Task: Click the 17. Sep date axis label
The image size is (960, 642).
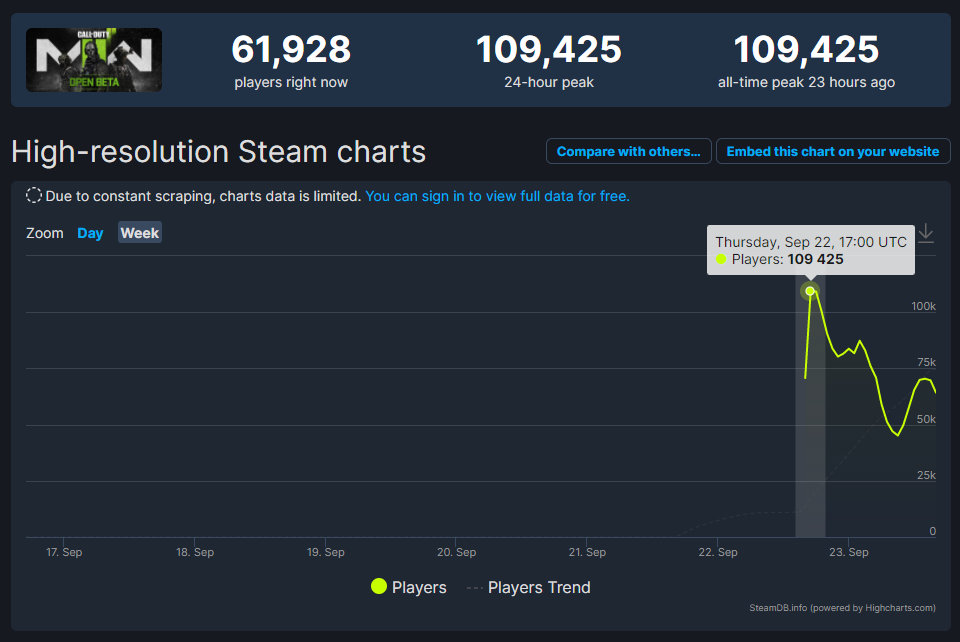Action: [x=64, y=552]
